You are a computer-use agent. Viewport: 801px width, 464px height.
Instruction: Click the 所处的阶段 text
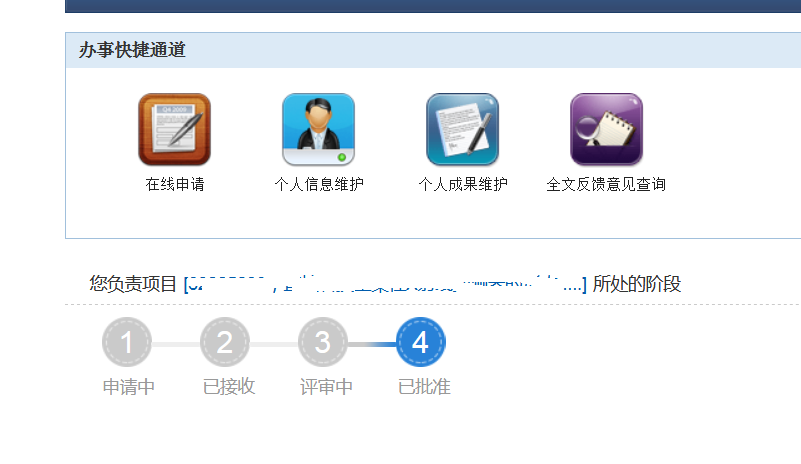(x=637, y=284)
